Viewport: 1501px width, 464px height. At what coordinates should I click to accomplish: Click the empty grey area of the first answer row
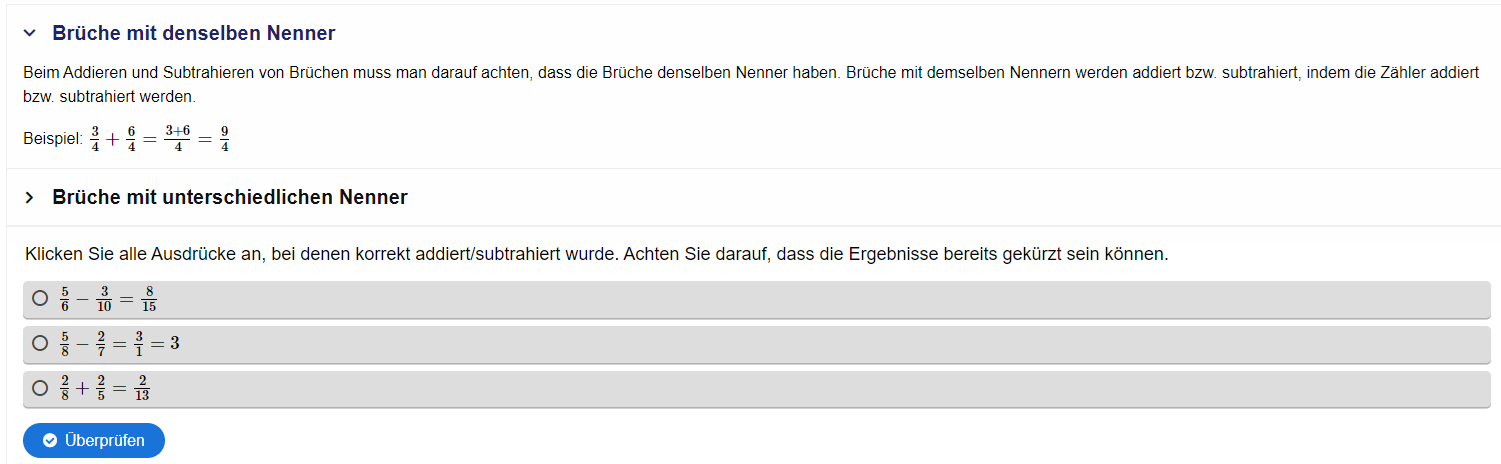point(800,299)
